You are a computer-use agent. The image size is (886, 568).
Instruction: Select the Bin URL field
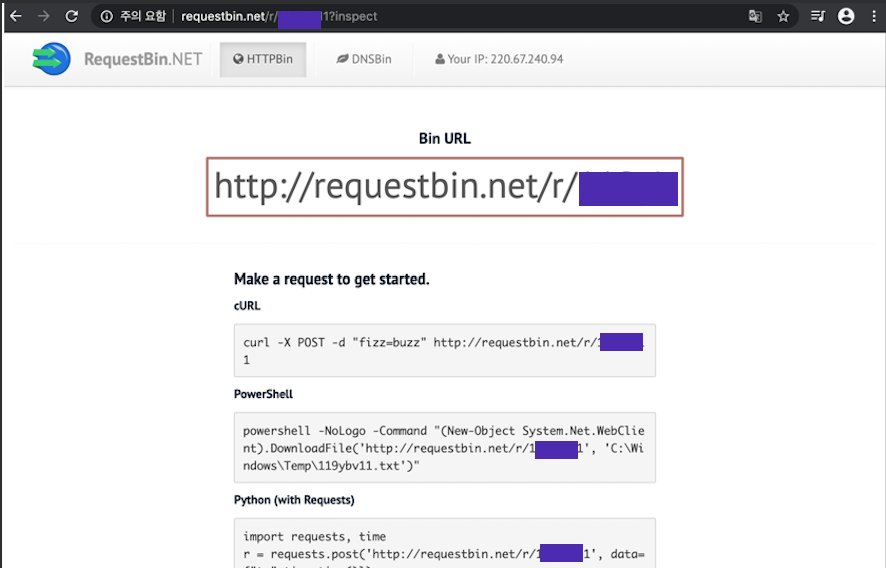[445, 187]
